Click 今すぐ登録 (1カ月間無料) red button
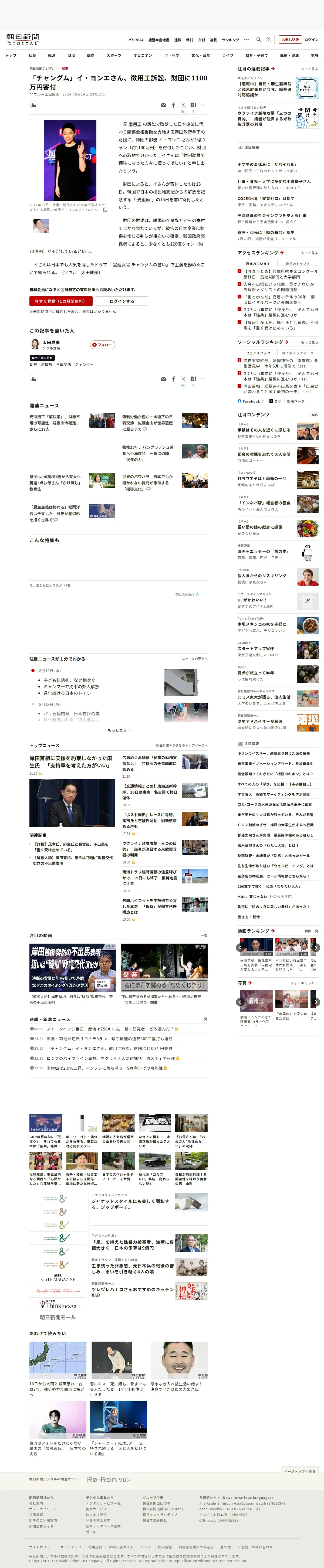324x1568 pixels. 61,301
